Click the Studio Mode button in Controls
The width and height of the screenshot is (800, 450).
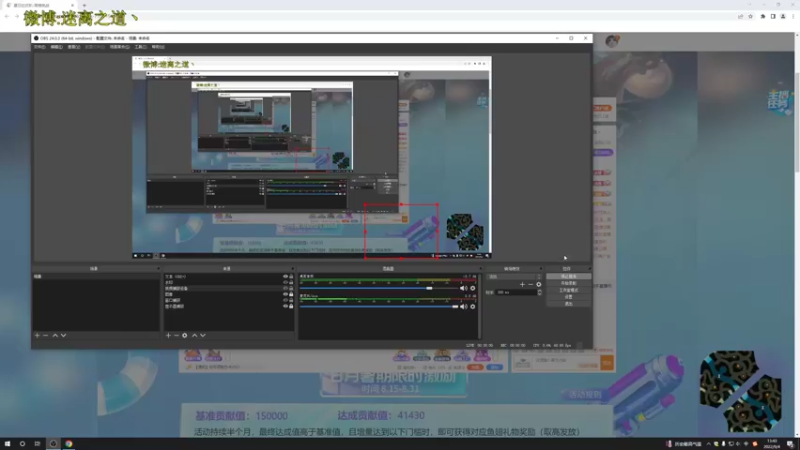[x=568, y=290]
